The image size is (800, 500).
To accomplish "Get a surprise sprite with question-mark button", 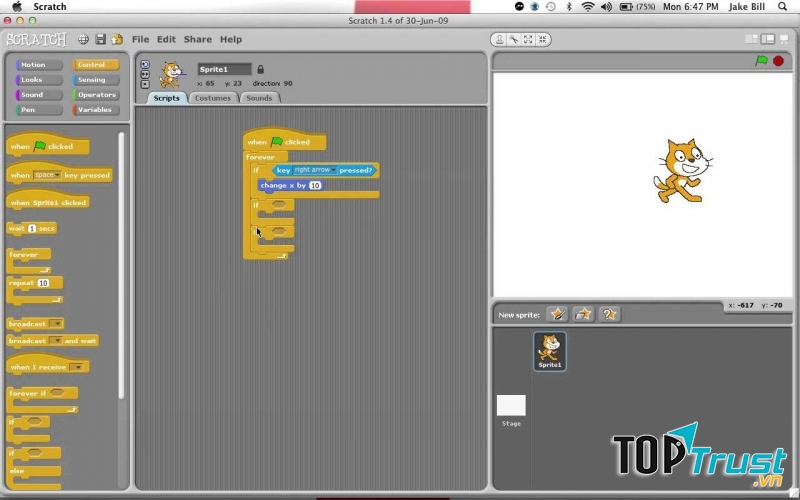I will click(609, 314).
